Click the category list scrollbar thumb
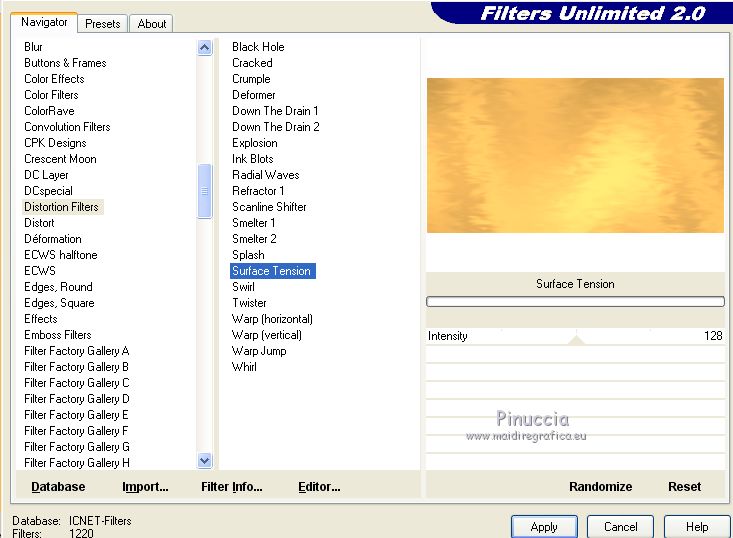 tap(204, 191)
